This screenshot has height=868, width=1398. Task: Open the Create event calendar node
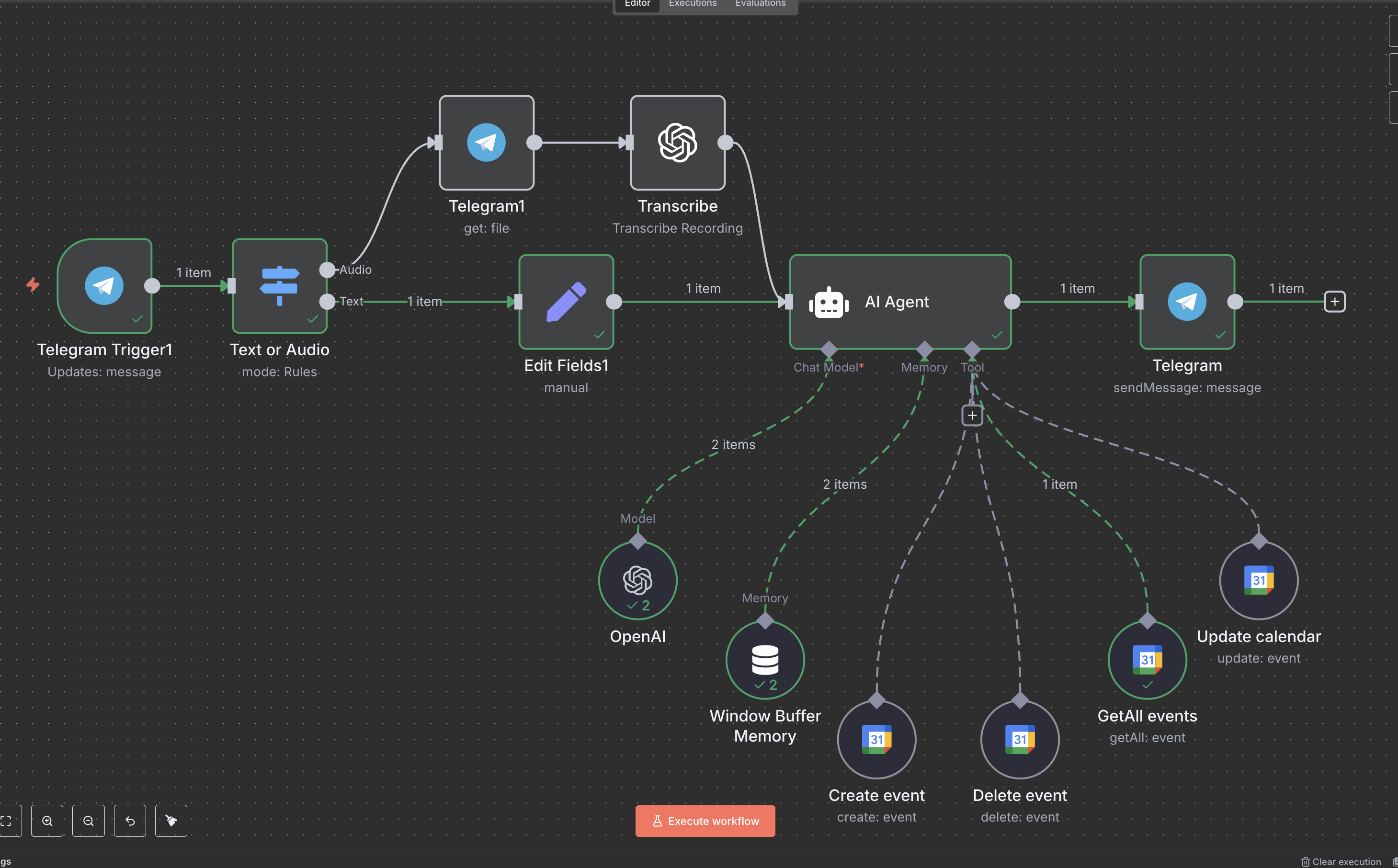pos(876,739)
